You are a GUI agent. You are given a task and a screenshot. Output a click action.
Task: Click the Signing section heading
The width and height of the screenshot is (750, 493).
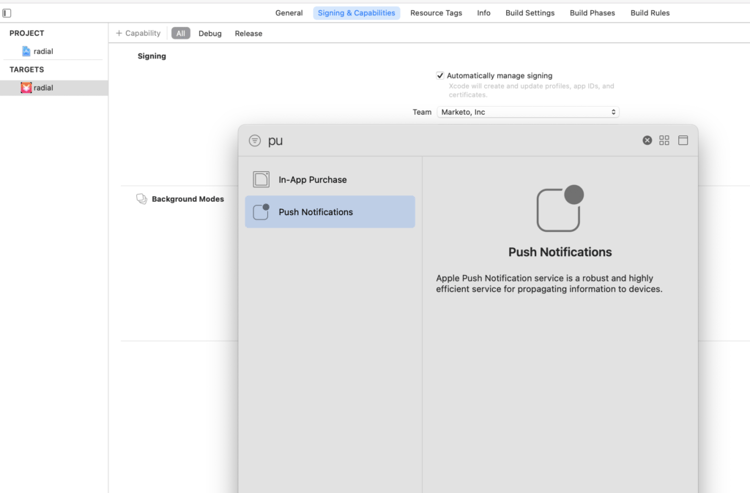(x=152, y=56)
